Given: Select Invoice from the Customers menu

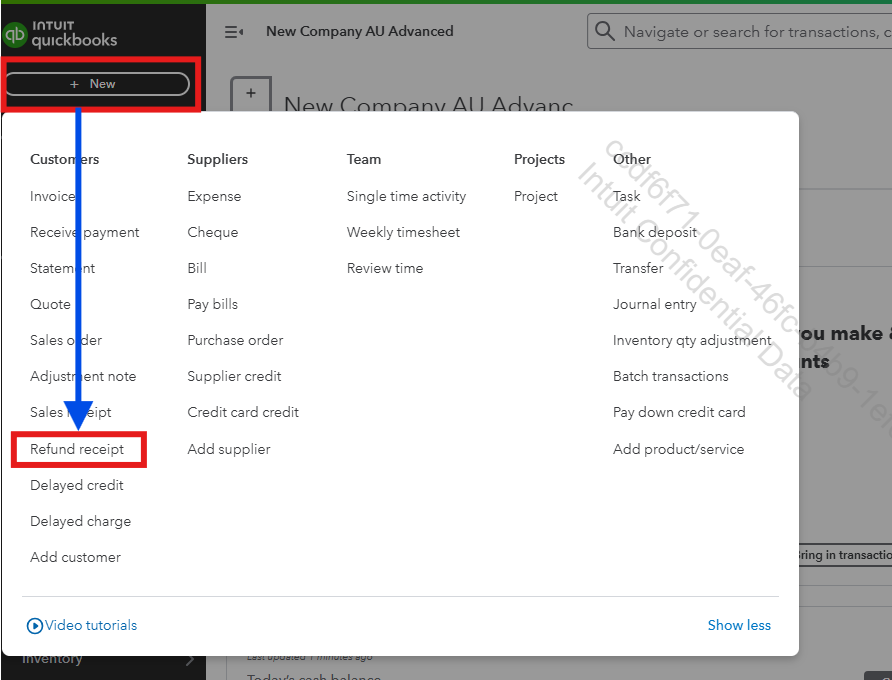Looking at the screenshot, I should [x=52, y=196].
